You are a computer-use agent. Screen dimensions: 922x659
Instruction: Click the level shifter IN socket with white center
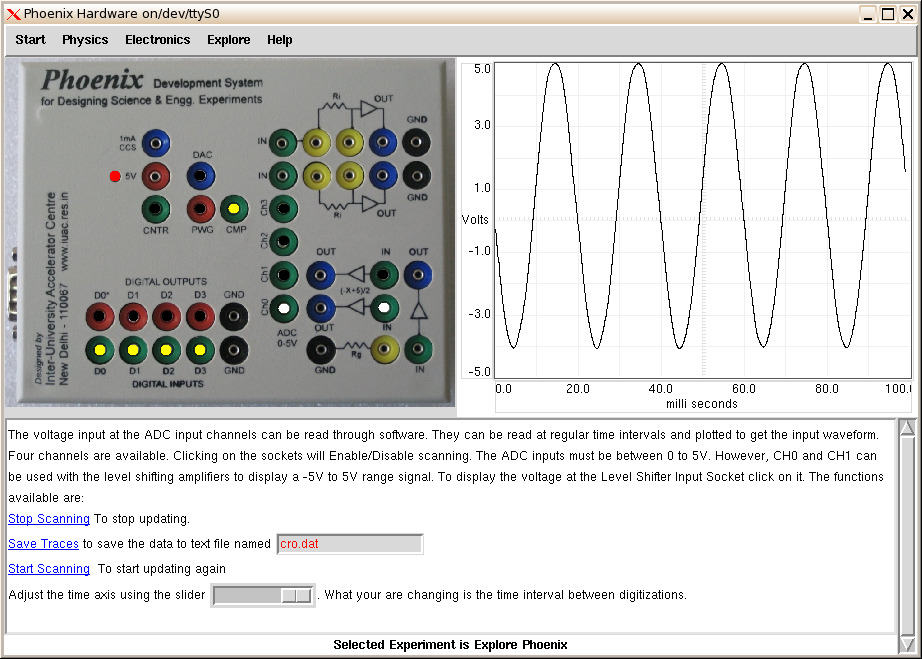pos(384,307)
